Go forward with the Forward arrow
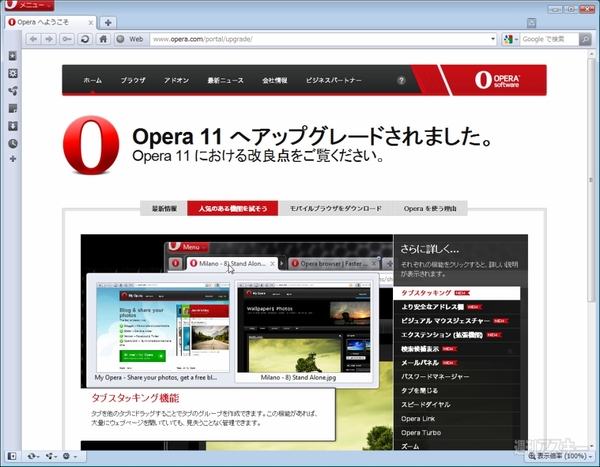The width and height of the screenshot is (600, 467). pos(49,39)
